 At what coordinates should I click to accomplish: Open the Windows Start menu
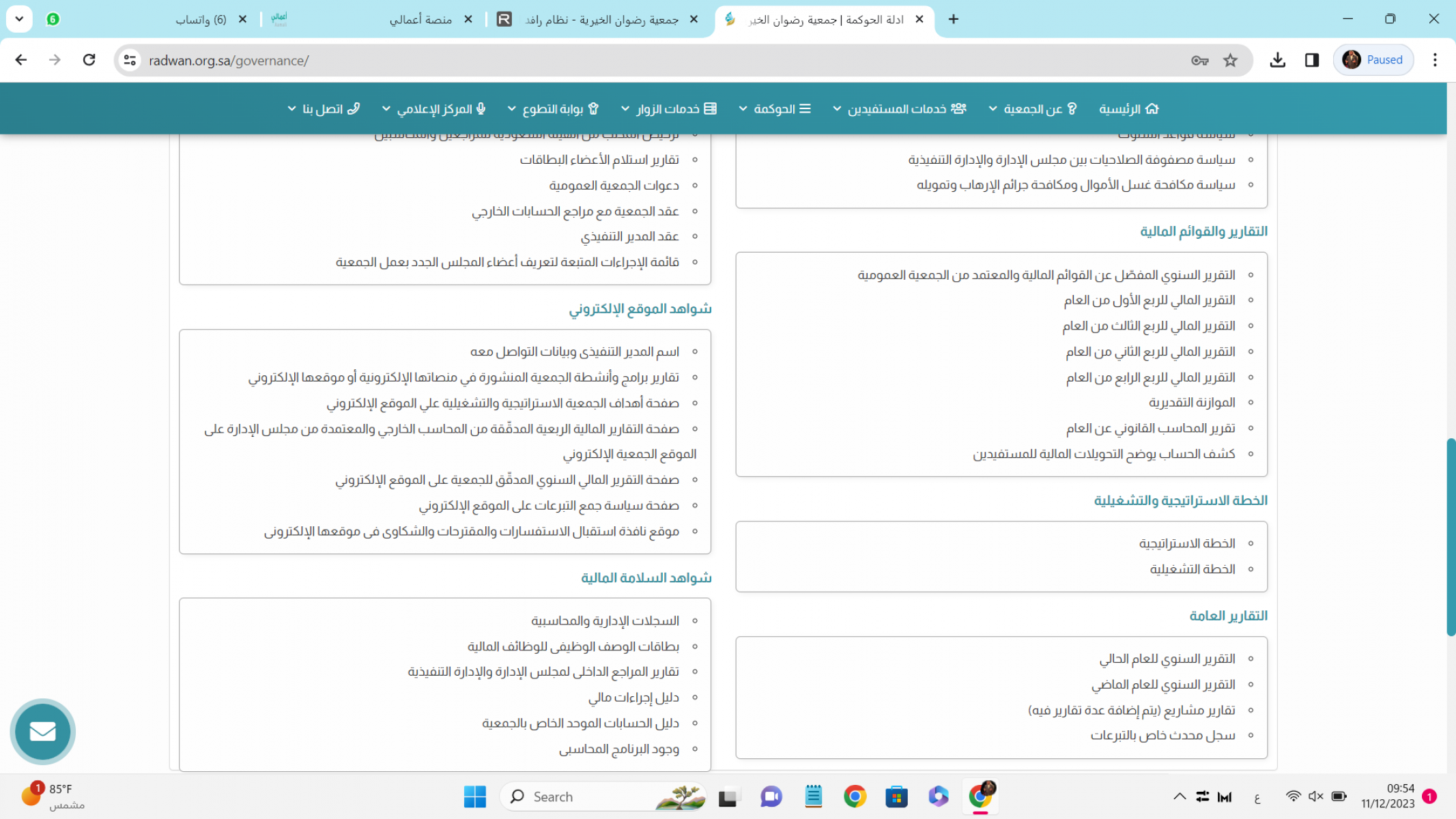(x=474, y=796)
